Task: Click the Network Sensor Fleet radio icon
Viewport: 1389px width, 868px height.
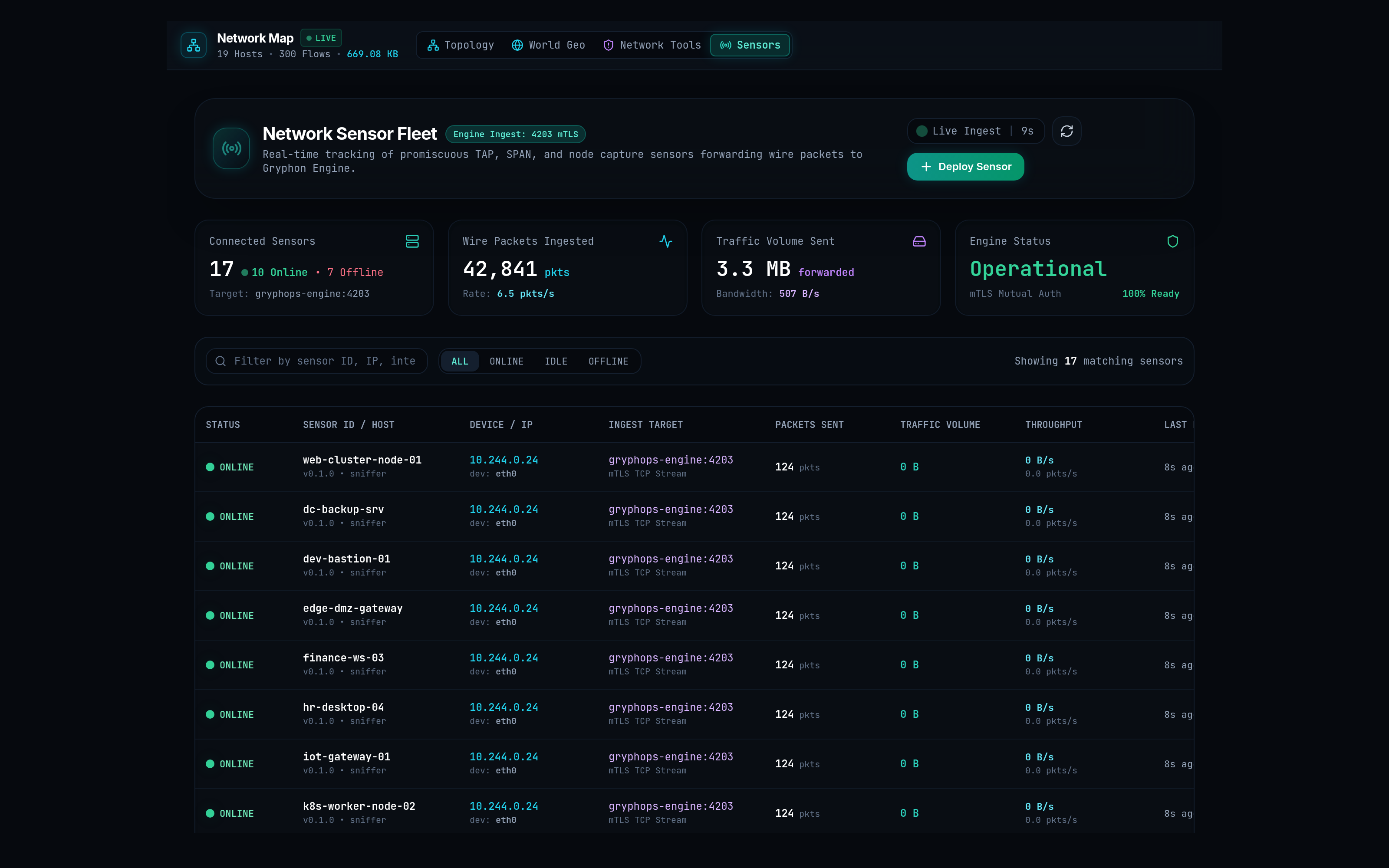Action: pos(231,149)
